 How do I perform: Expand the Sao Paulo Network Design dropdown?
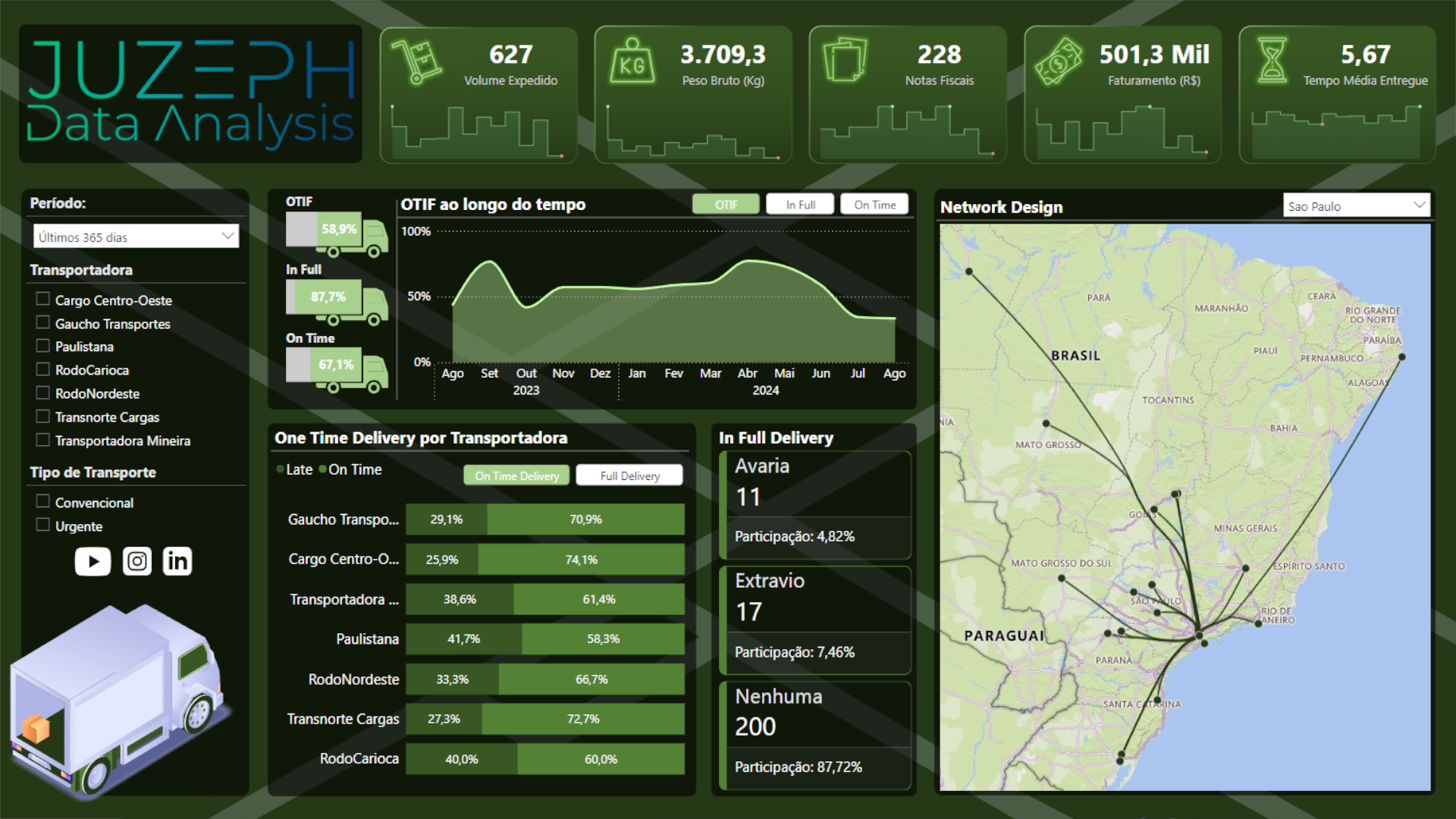tap(1357, 206)
